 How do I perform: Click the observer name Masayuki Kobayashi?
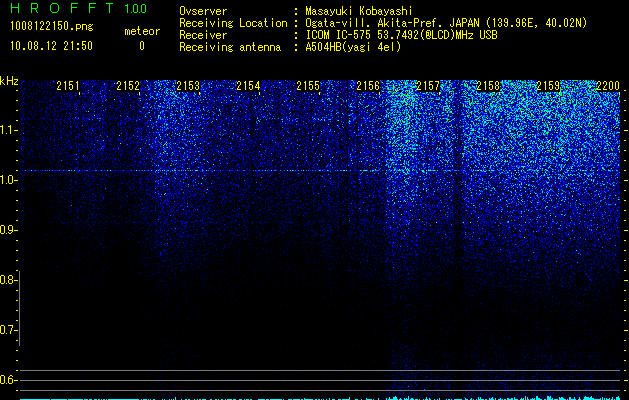(x=359, y=11)
